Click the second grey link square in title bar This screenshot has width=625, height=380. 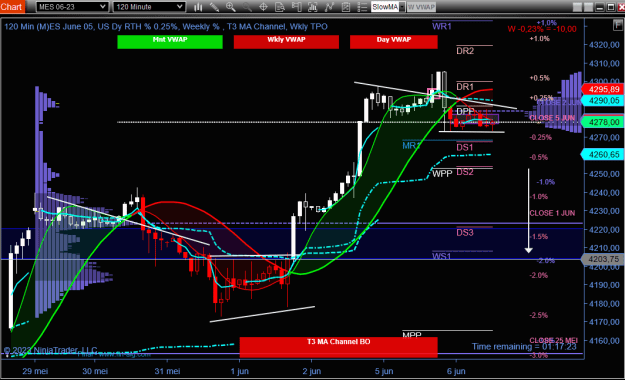(588, 7)
